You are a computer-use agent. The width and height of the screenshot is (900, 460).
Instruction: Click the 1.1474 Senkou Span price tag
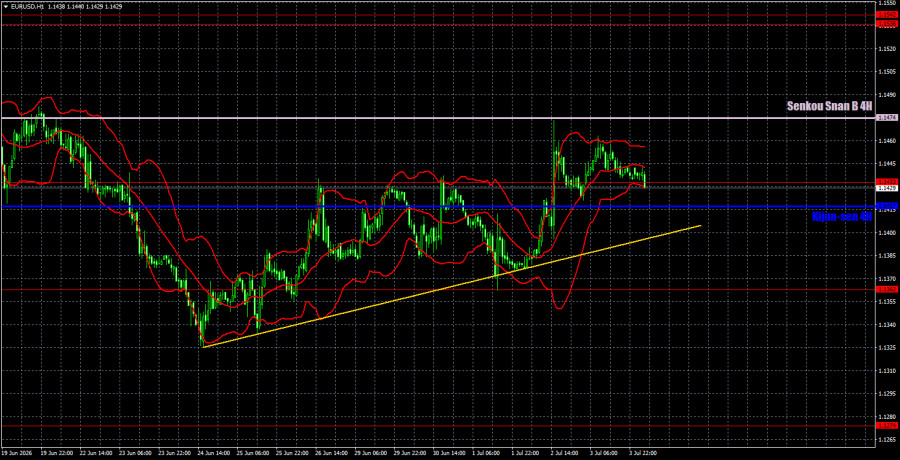pyautogui.click(x=885, y=118)
